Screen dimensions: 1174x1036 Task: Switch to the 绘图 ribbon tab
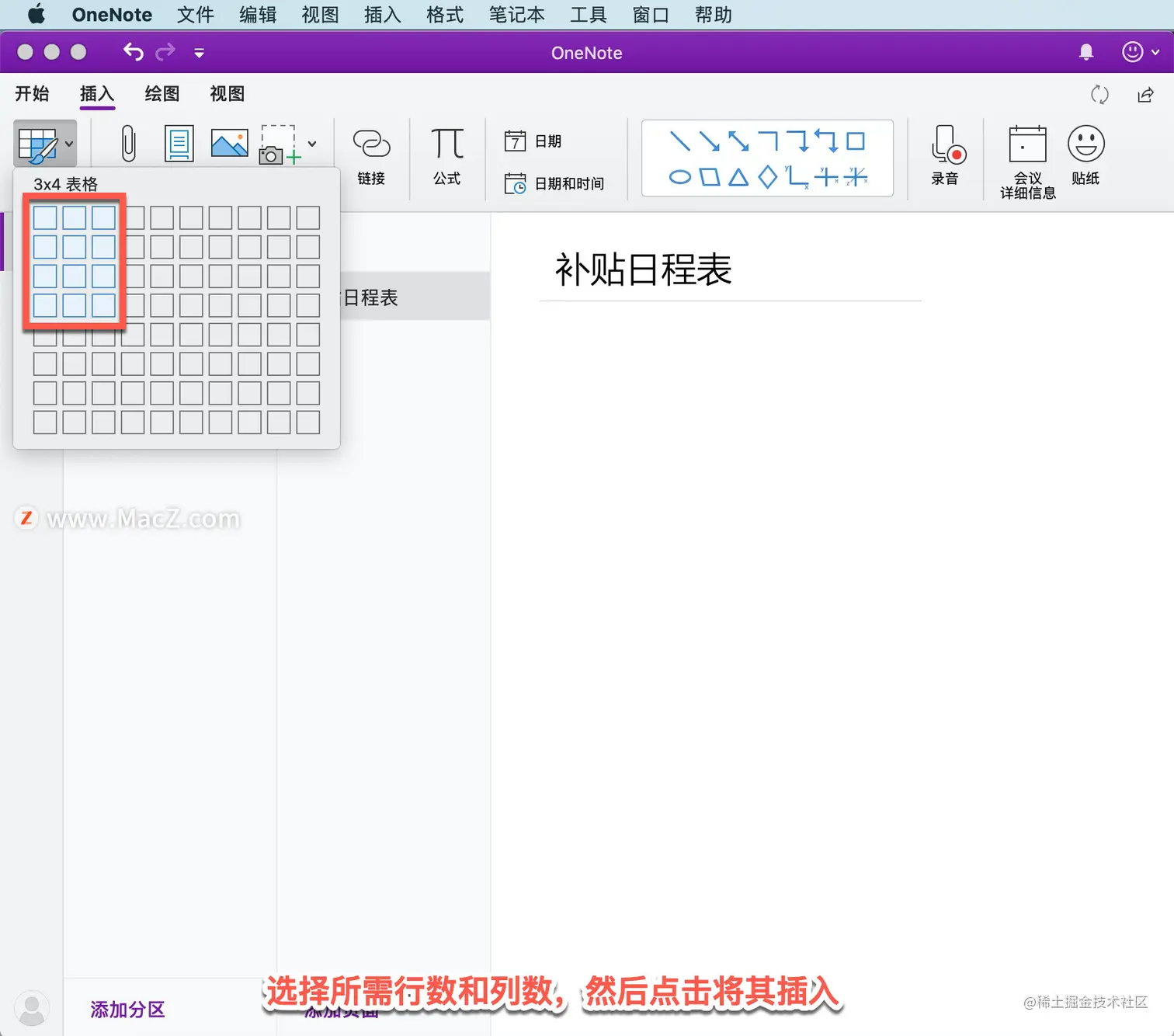pyautogui.click(x=162, y=94)
